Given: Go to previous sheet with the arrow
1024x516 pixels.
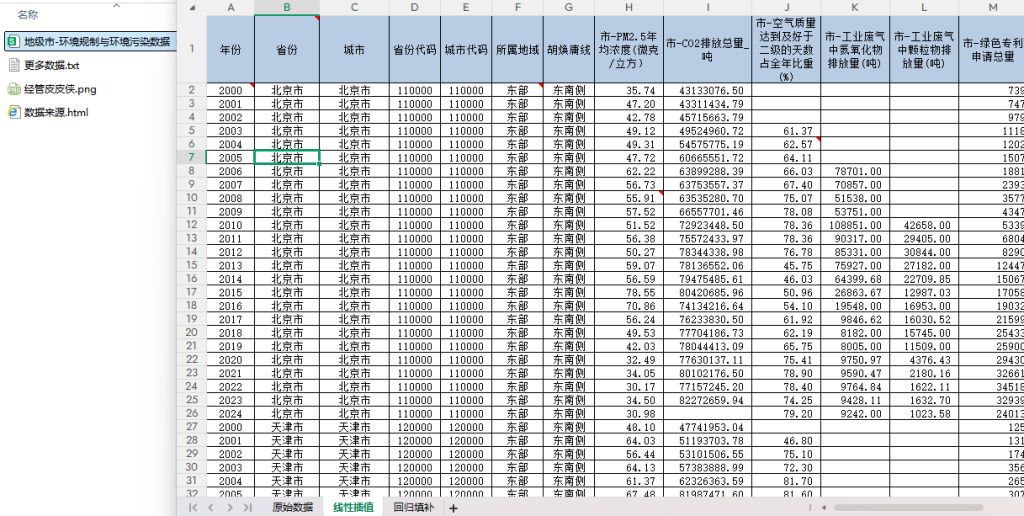Looking at the screenshot, I should click(x=211, y=508).
